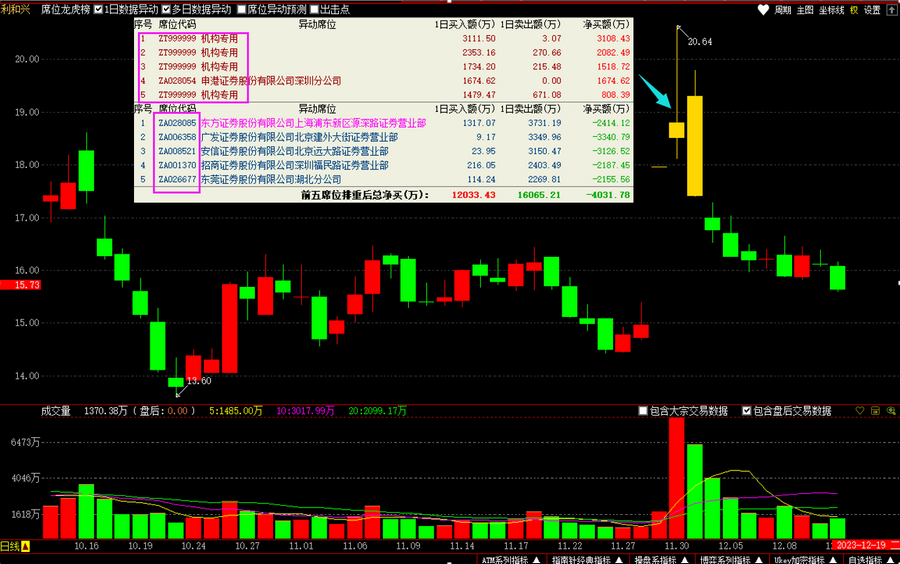Click the 招商证券 深圳福民路 seat row

point(383,165)
